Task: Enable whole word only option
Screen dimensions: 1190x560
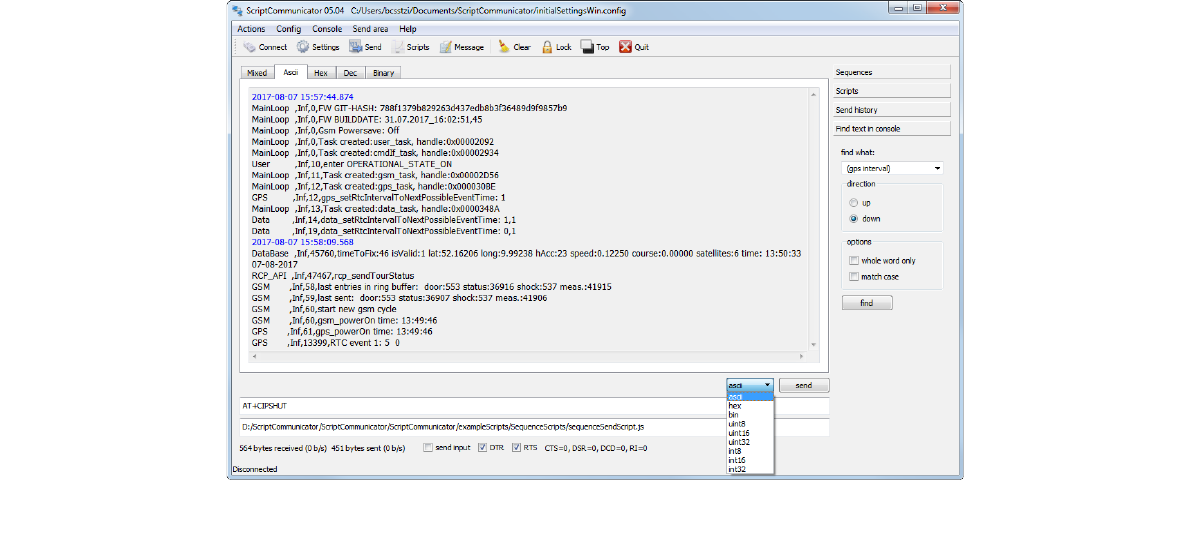Action: [x=854, y=260]
